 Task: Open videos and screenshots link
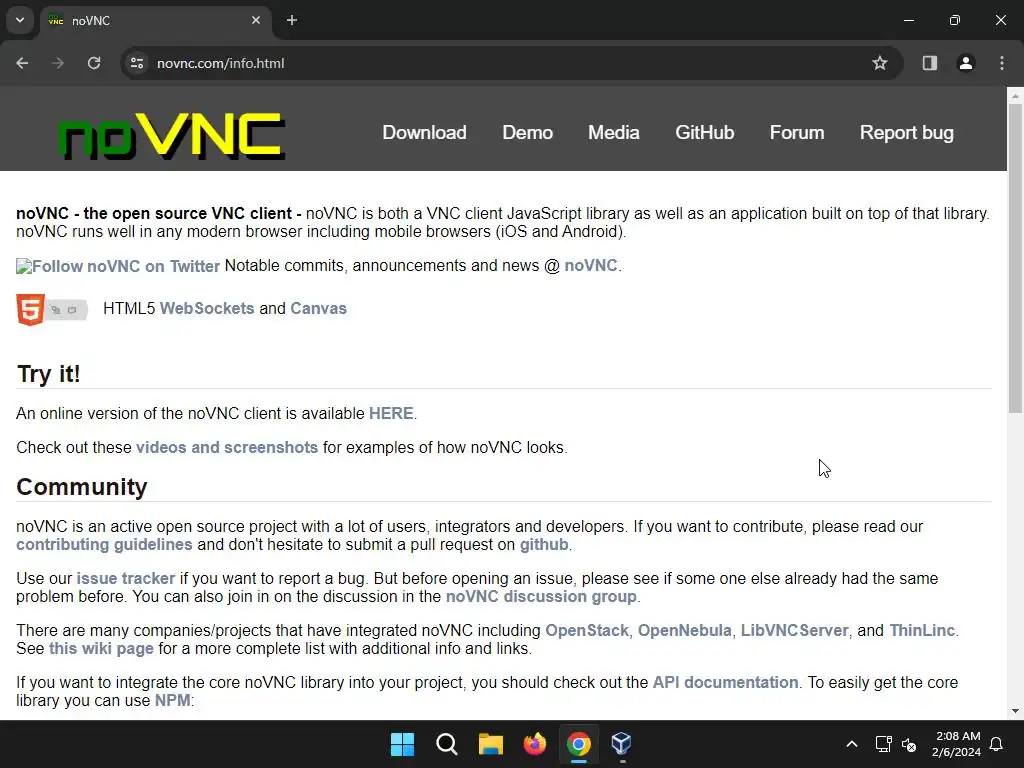pos(227,447)
